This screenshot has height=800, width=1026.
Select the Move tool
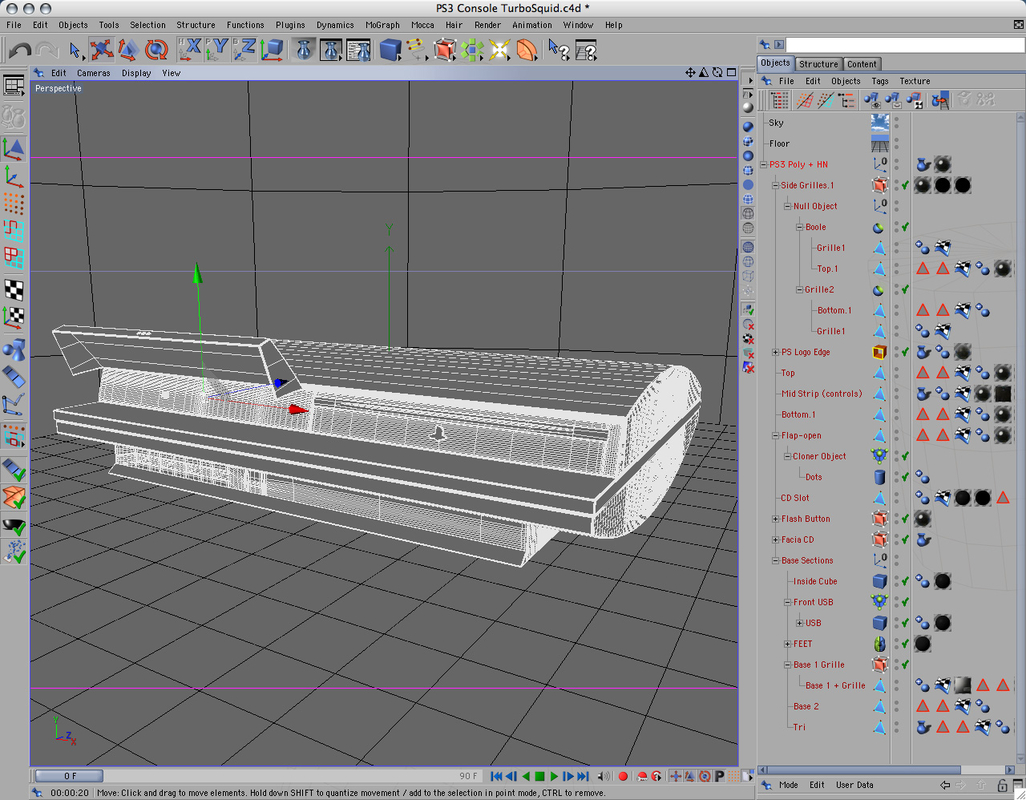101,49
